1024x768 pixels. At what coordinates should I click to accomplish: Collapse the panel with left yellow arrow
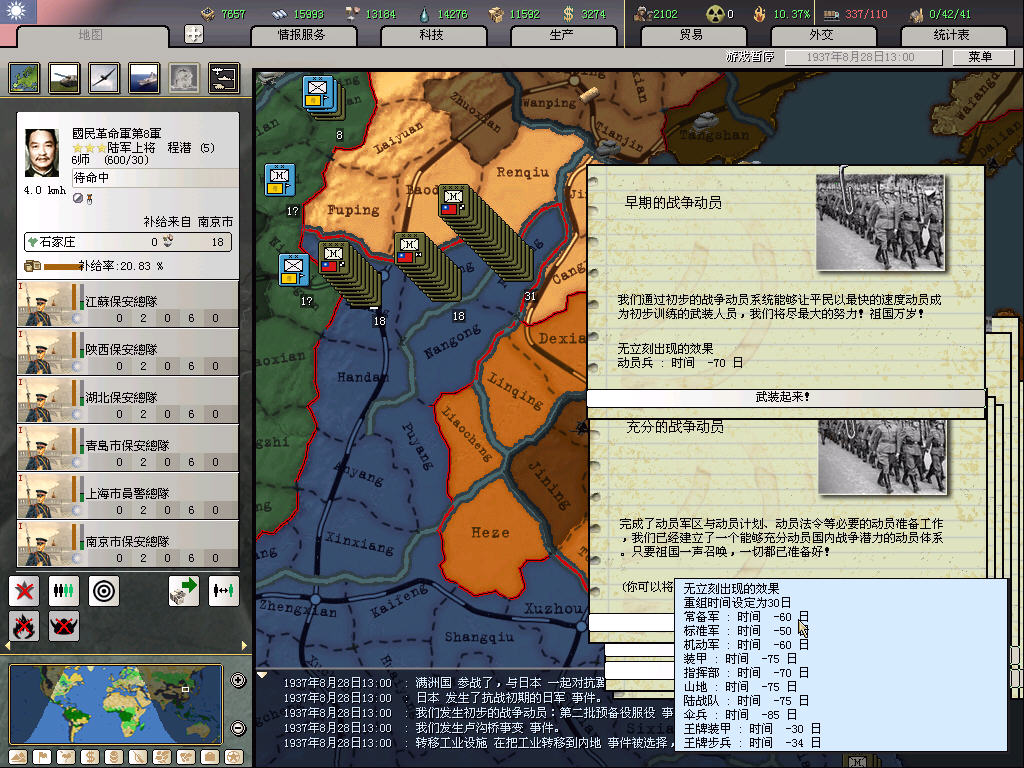click(x=10, y=645)
